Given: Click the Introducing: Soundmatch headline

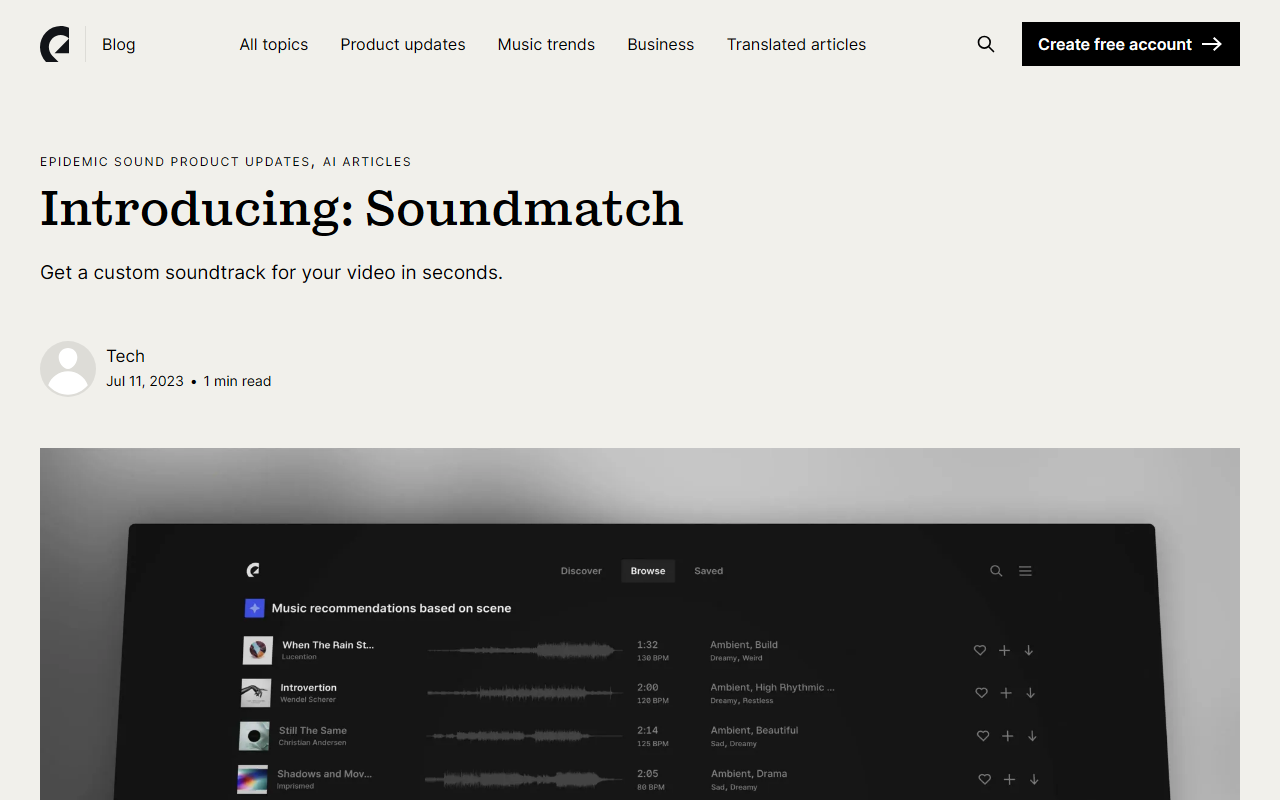Looking at the screenshot, I should point(362,209).
